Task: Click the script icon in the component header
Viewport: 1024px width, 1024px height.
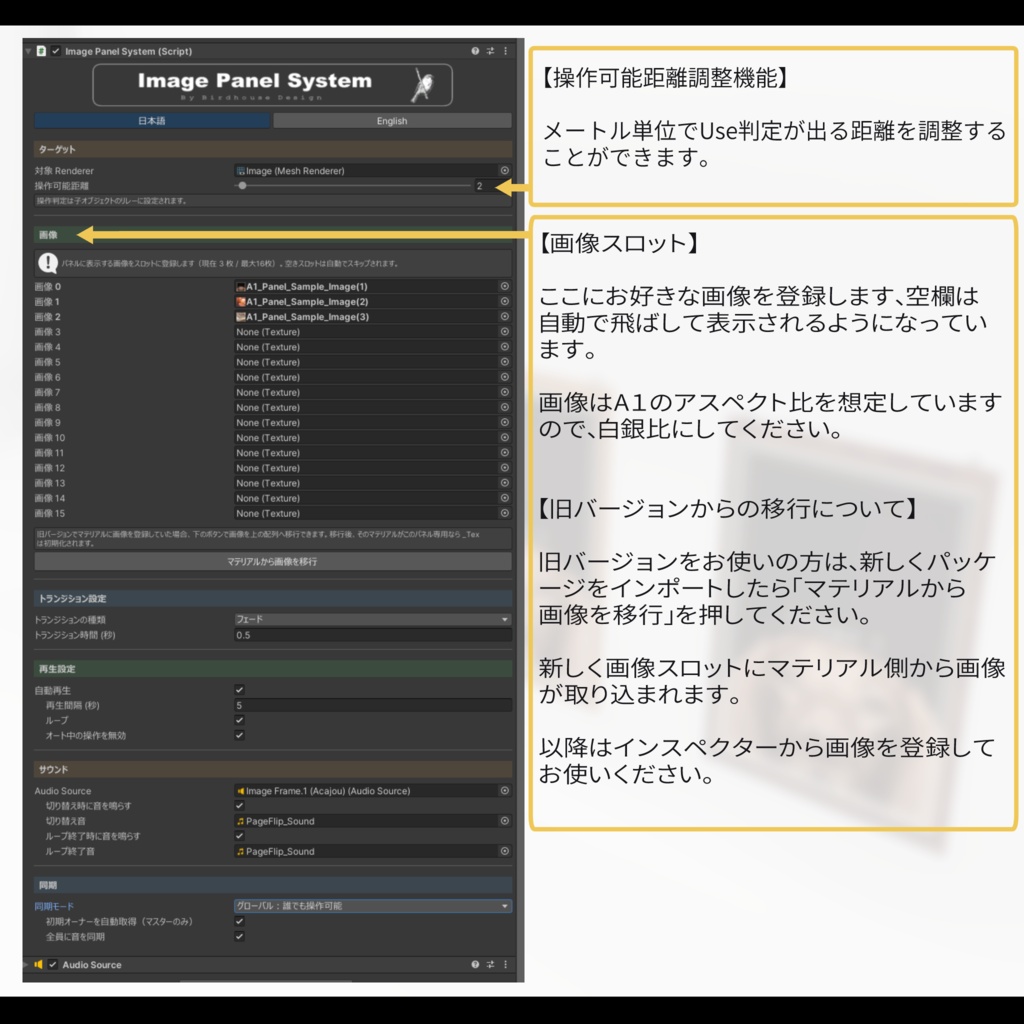Action: [x=41, y=51]
